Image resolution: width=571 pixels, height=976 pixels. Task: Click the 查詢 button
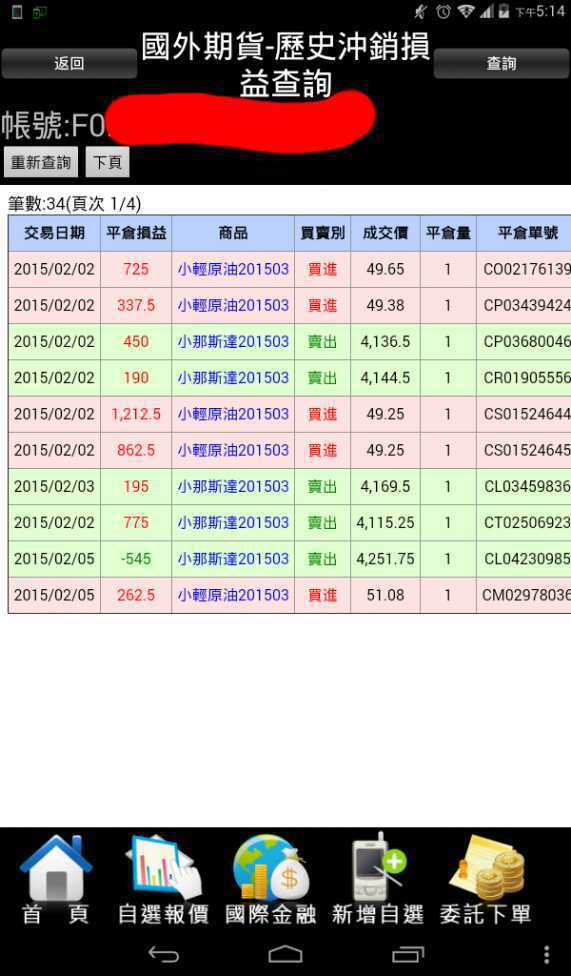click(x=501, y=63)
